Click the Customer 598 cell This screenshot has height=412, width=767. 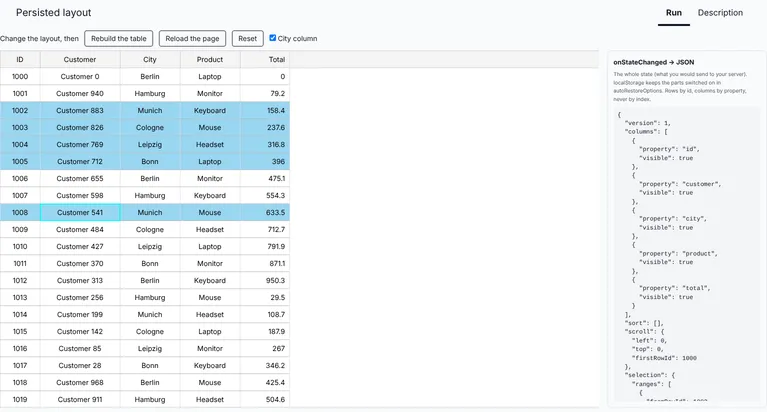[x=80, y=195]
